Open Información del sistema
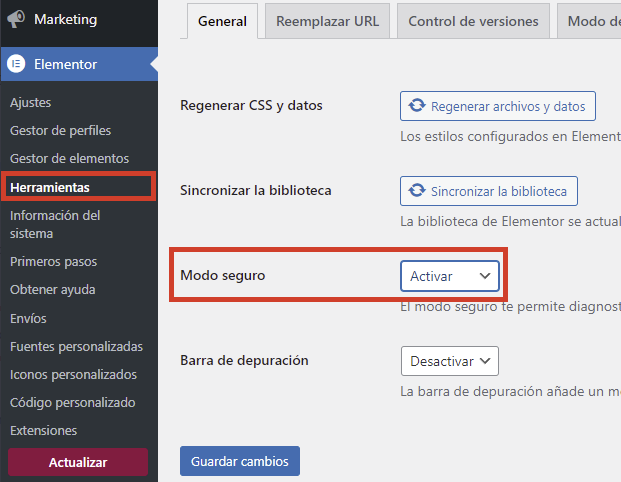This screenshot has height=482, width=621. (55, 225)
